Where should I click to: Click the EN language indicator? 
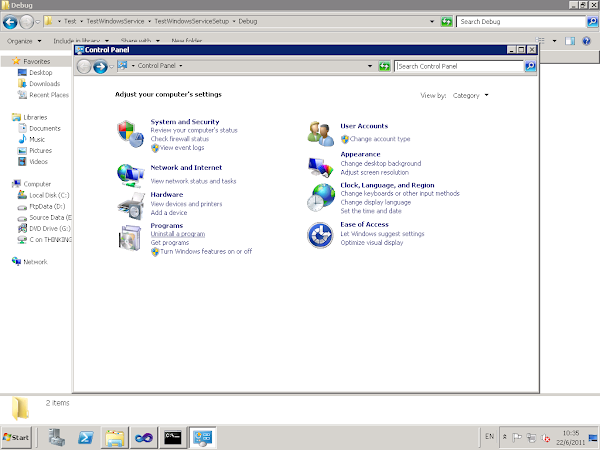(489, 436)
